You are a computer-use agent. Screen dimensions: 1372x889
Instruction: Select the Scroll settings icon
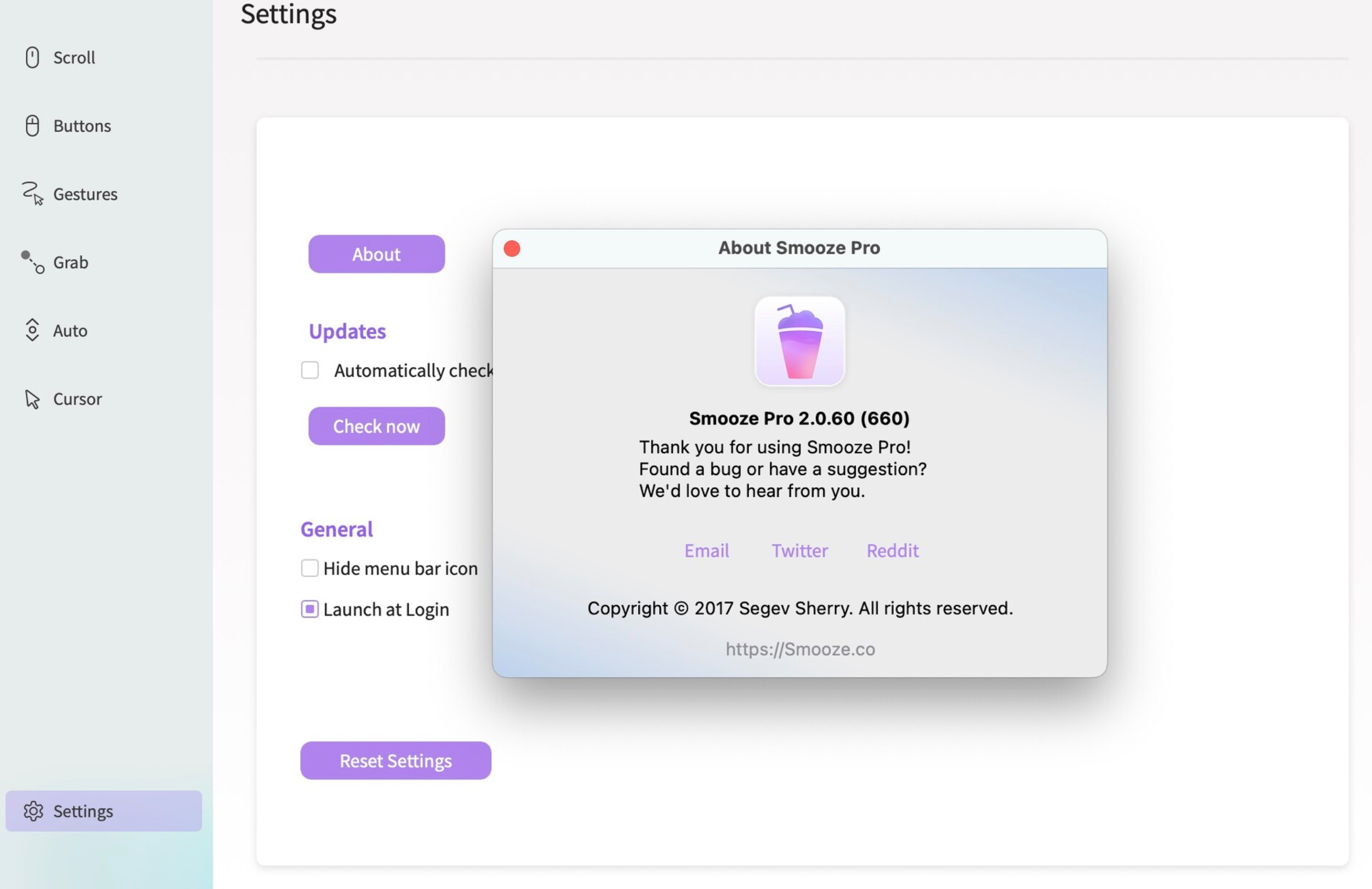click(x=31, y=56)
